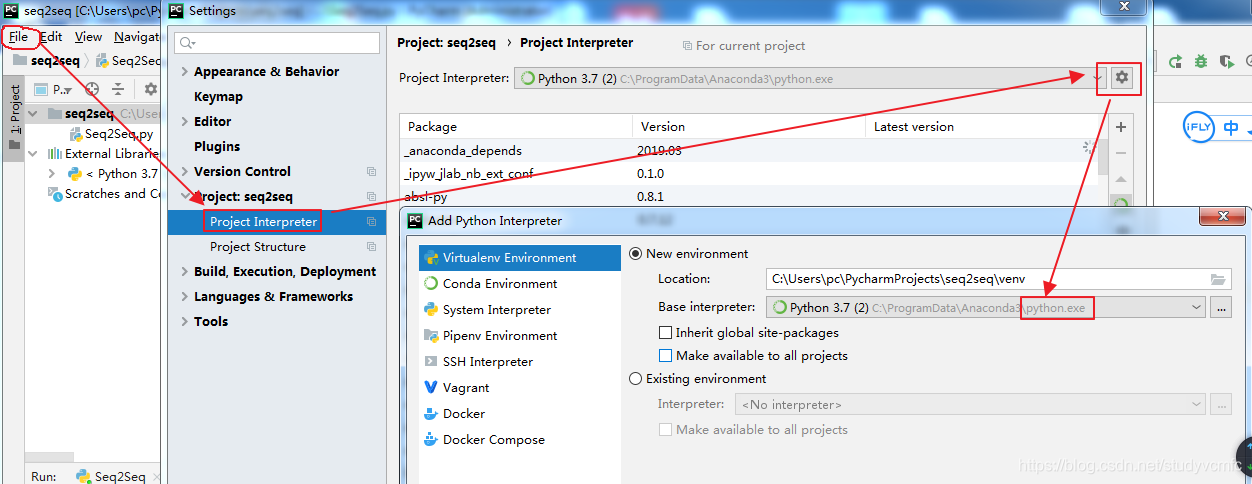This screenshot has height=484, width=1252.
Task: Click the seq2seq breadcrumb in navigation bar
Action: pyautogui.click(x=46, y=61)
